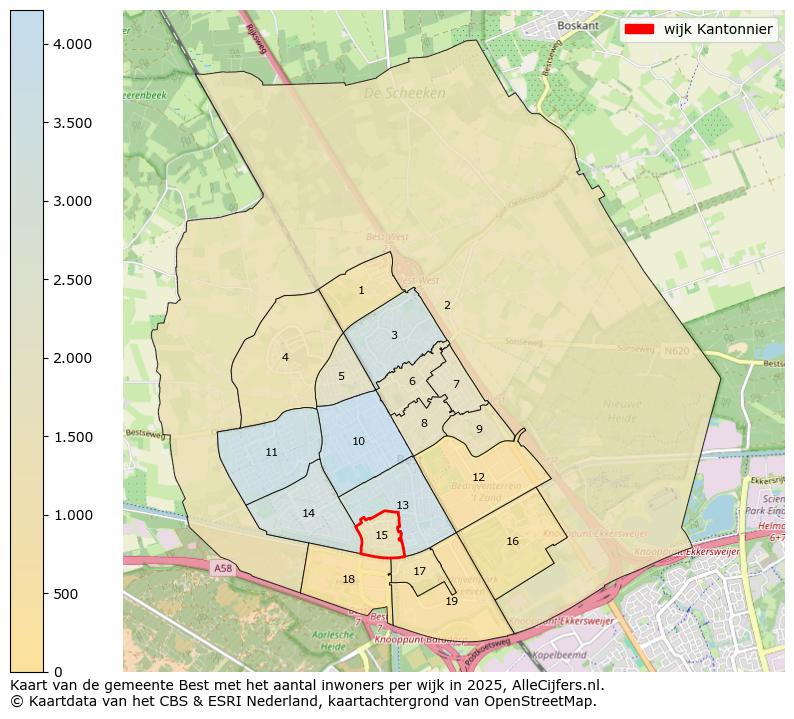Click the blue district labeled 3
The image size is (794, 719).
coord(394,336)
